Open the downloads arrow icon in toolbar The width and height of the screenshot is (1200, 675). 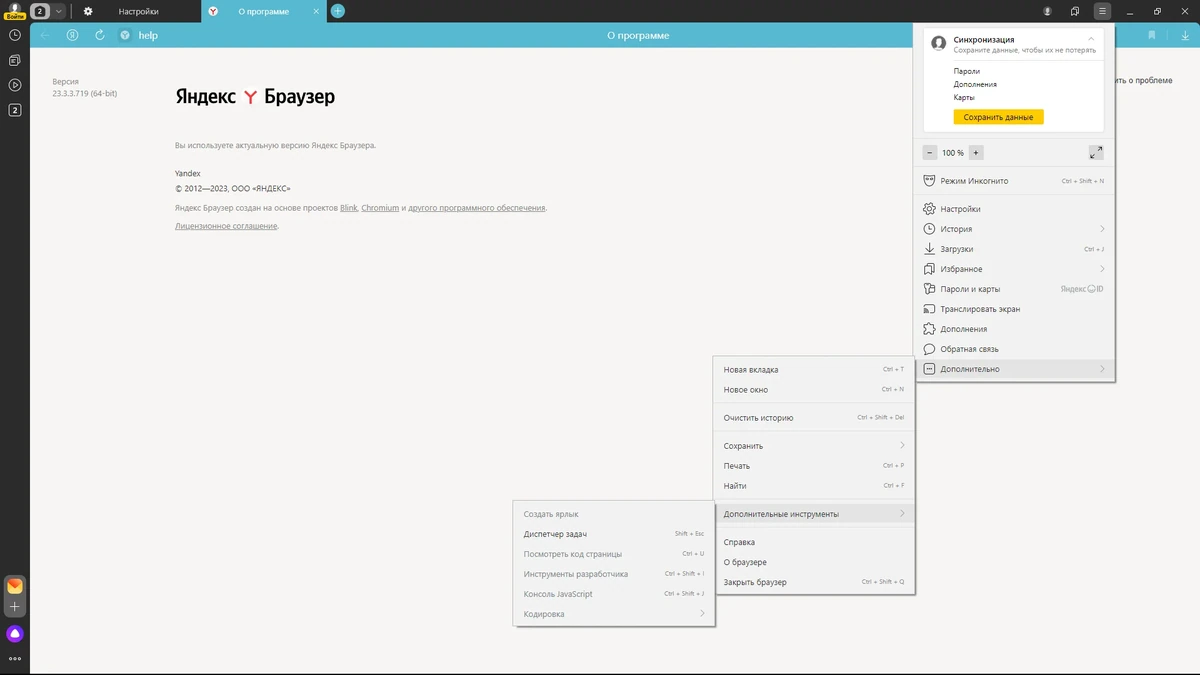(1185, 35)
